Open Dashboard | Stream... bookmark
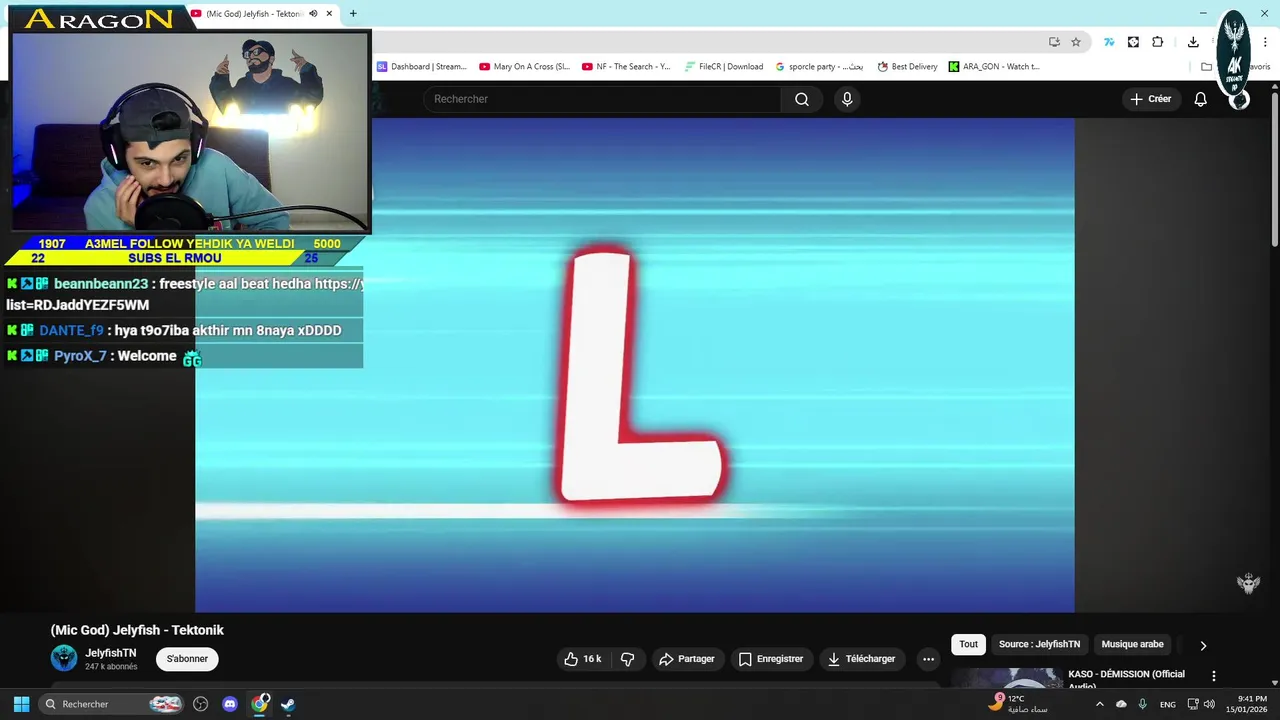The width and height of the screenshot is (1280, 720). 422,67
